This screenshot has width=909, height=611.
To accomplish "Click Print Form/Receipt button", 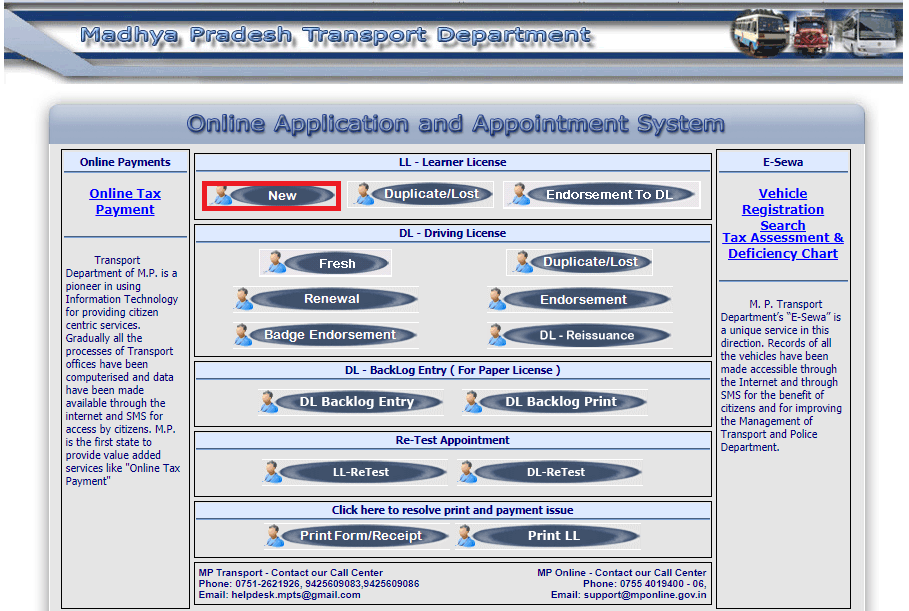I will tap(357, 536).
